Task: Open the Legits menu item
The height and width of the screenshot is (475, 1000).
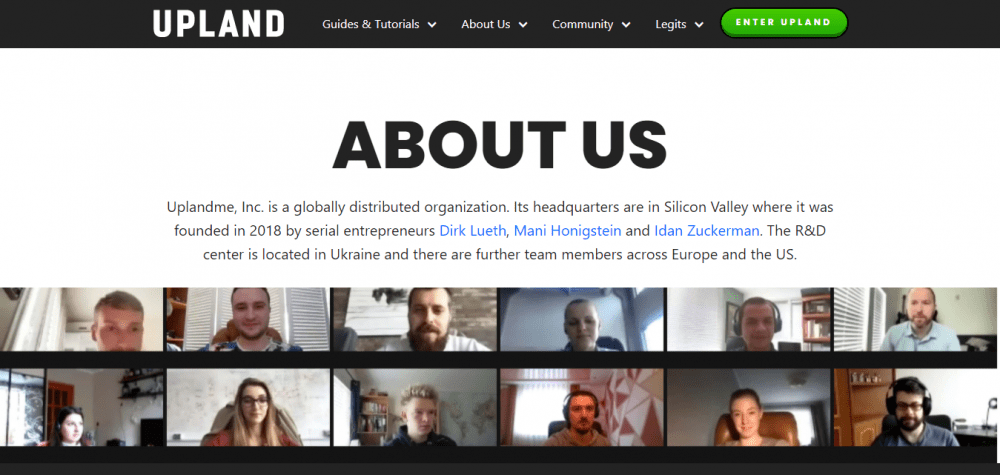Action: (x=671, y=24)
